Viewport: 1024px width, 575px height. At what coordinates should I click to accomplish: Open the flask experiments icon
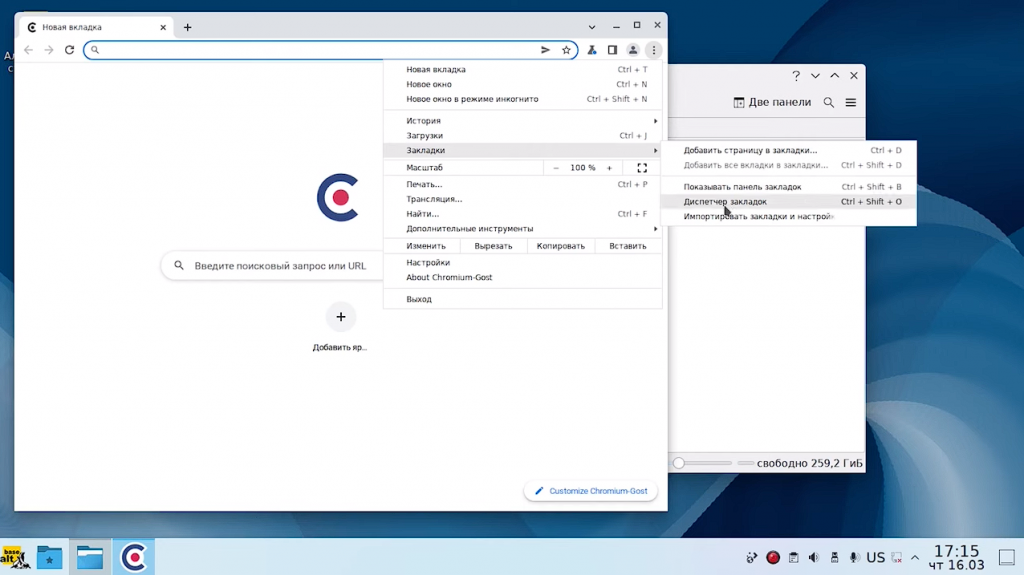pos(592,50)
